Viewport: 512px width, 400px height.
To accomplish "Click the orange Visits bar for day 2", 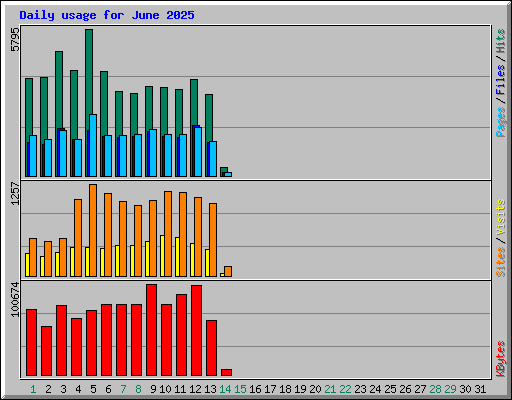I will coord(48,259).
